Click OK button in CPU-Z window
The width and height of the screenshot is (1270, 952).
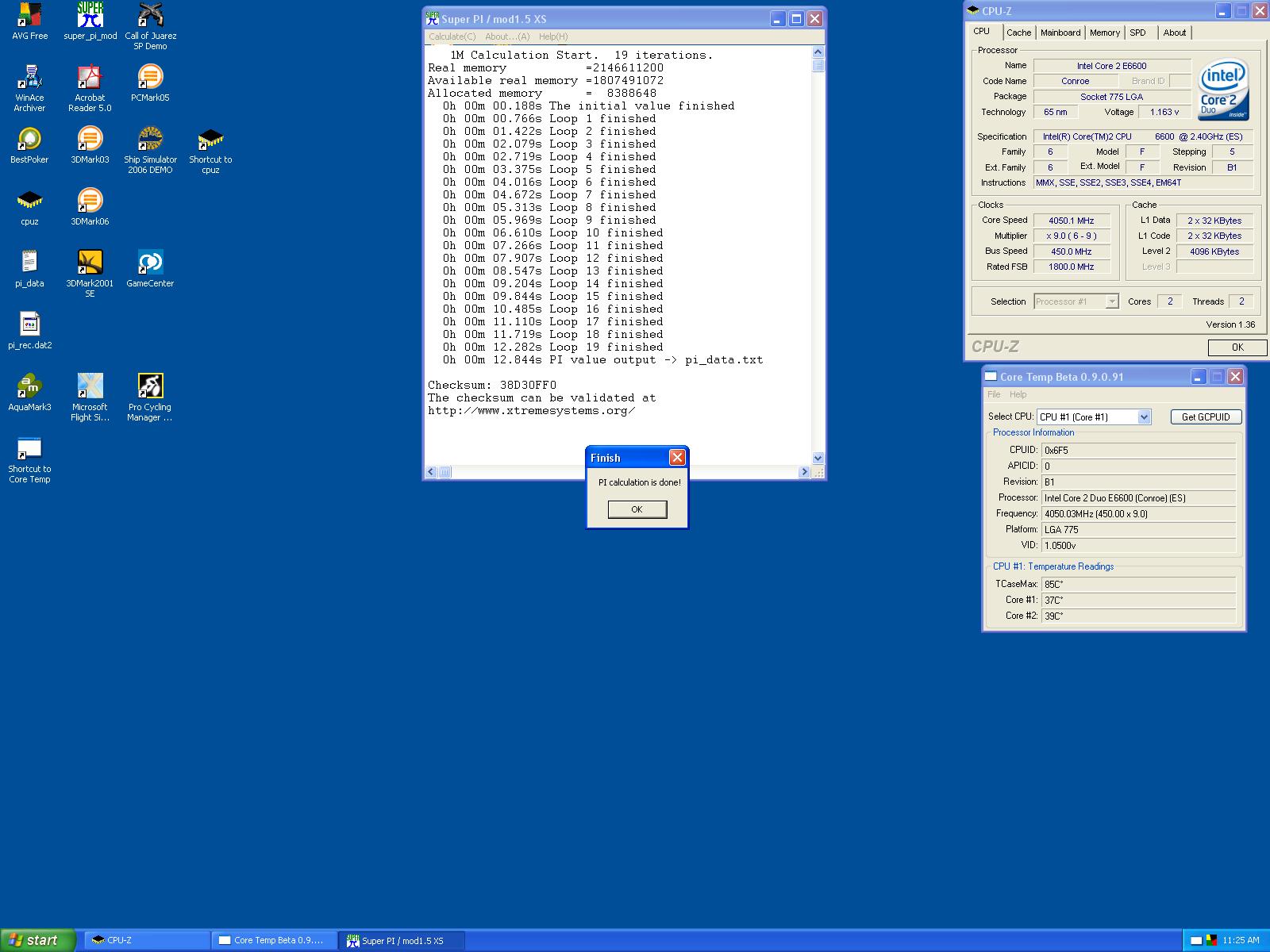coord(1237,347)
